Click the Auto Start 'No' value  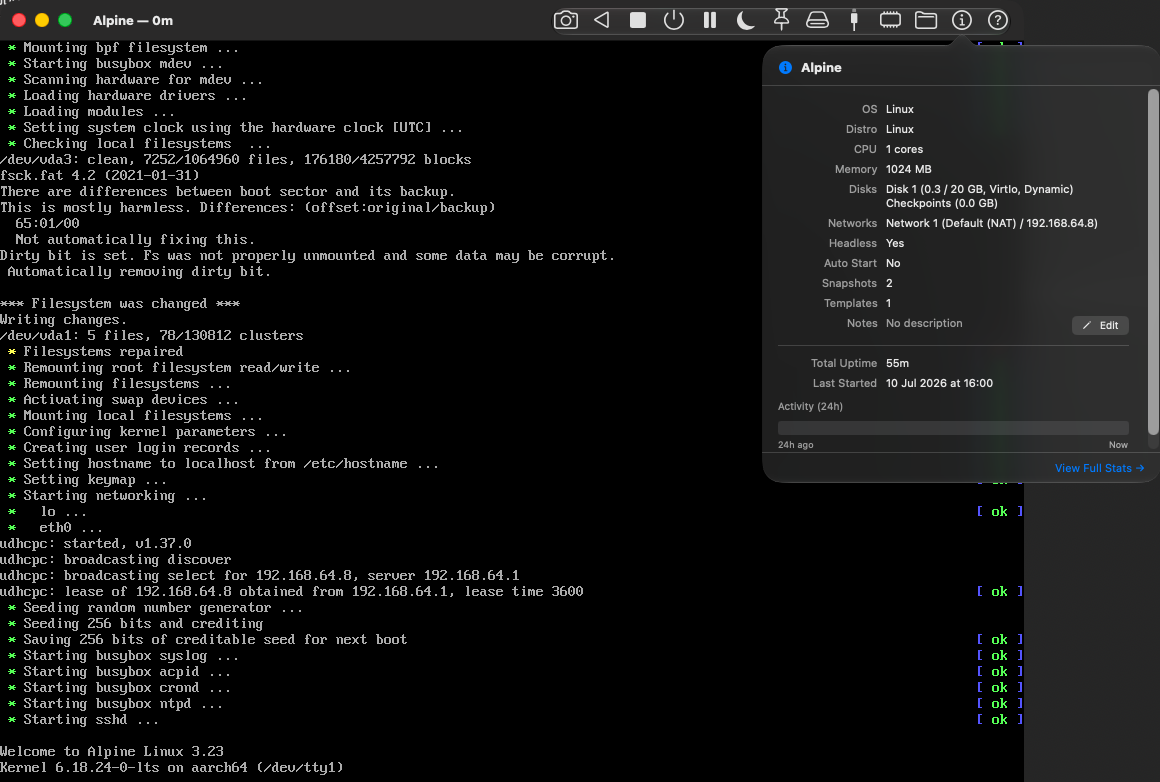893,263
